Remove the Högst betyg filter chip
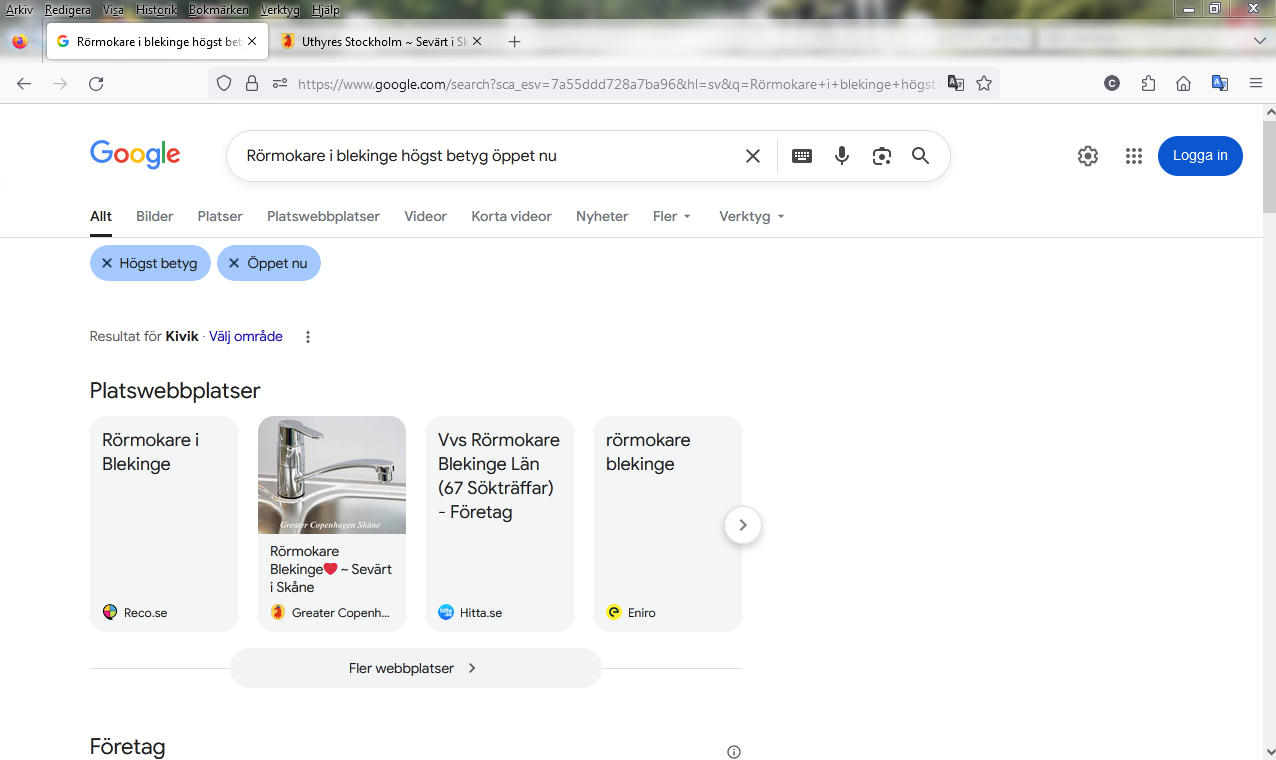 point(107,263)
